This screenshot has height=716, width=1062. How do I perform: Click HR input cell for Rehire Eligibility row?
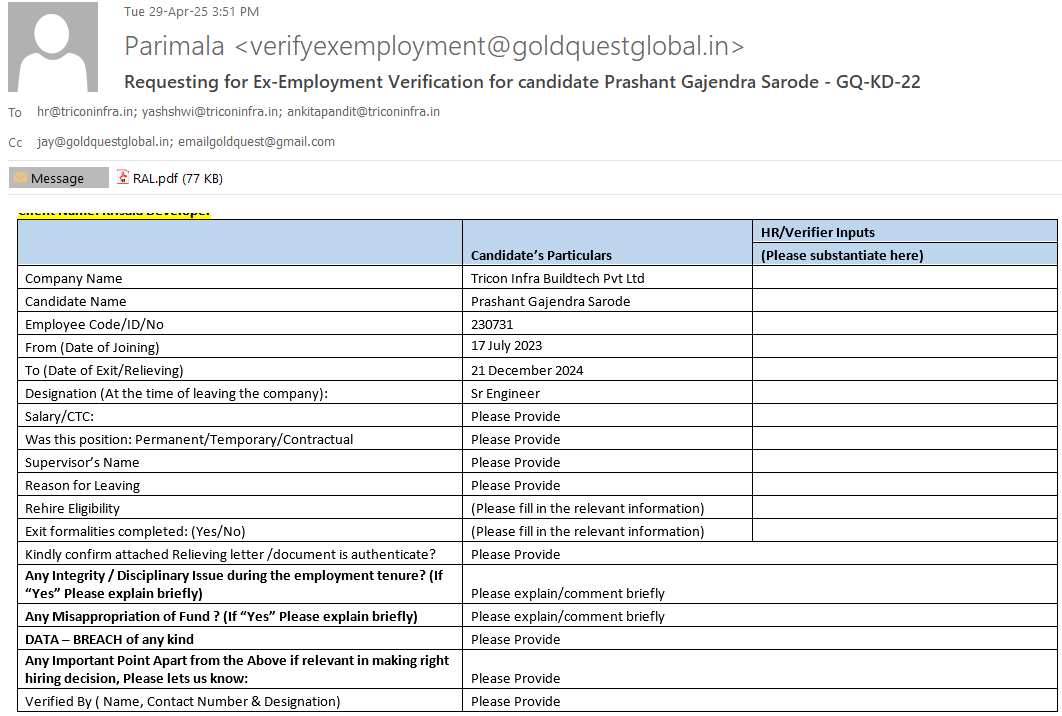tap(904, 508)
